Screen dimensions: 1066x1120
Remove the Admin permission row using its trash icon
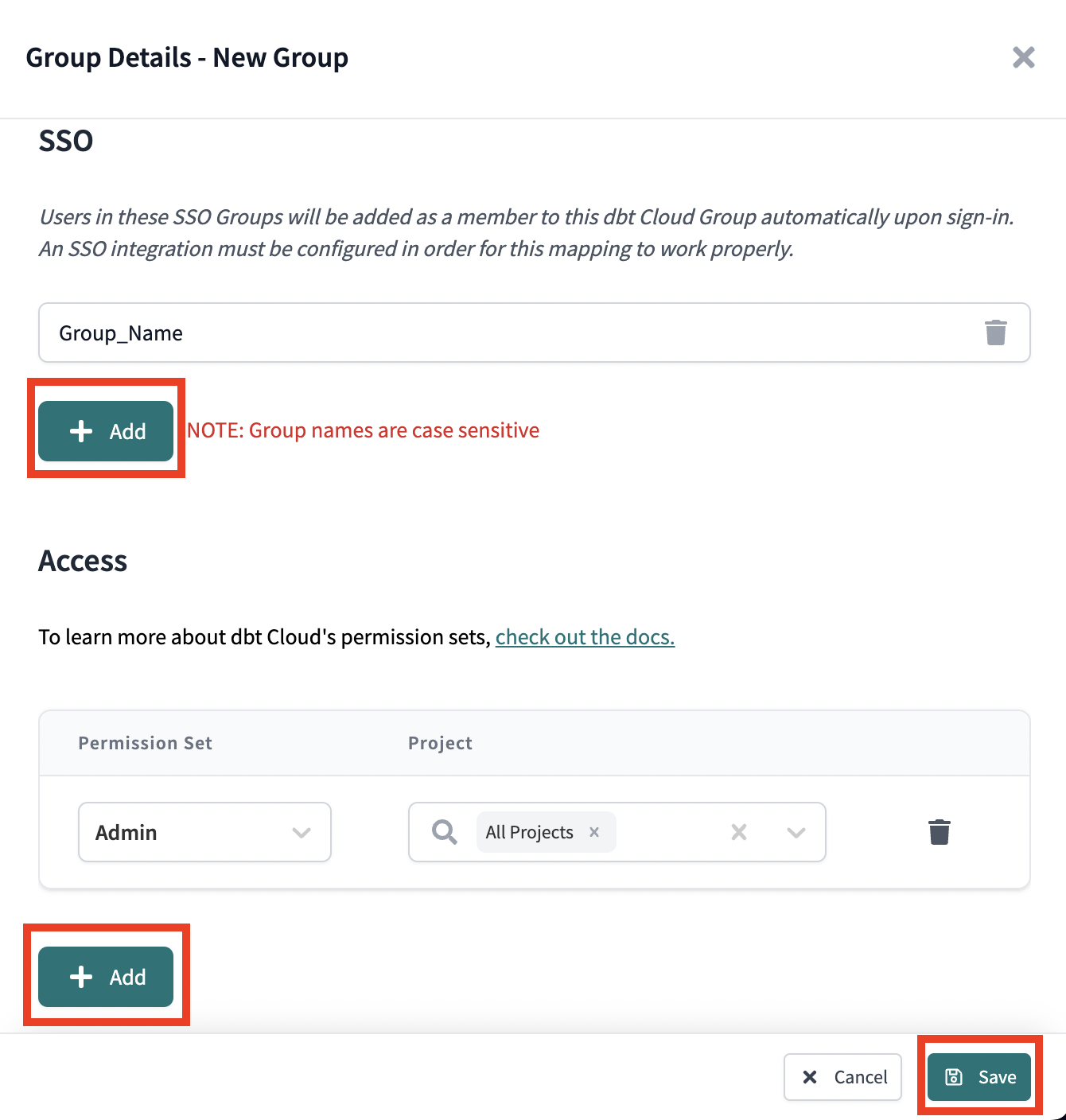[940, 832]
